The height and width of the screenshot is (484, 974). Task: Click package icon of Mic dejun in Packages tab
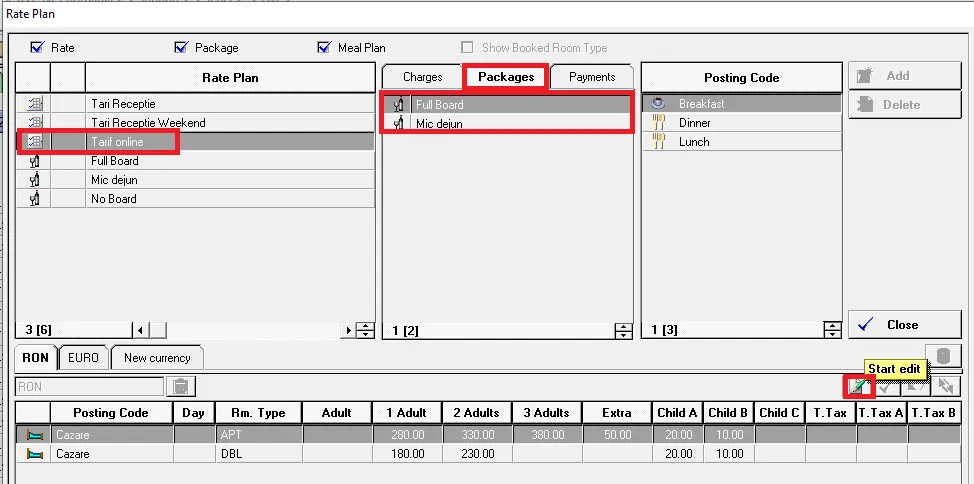point(399,123)
